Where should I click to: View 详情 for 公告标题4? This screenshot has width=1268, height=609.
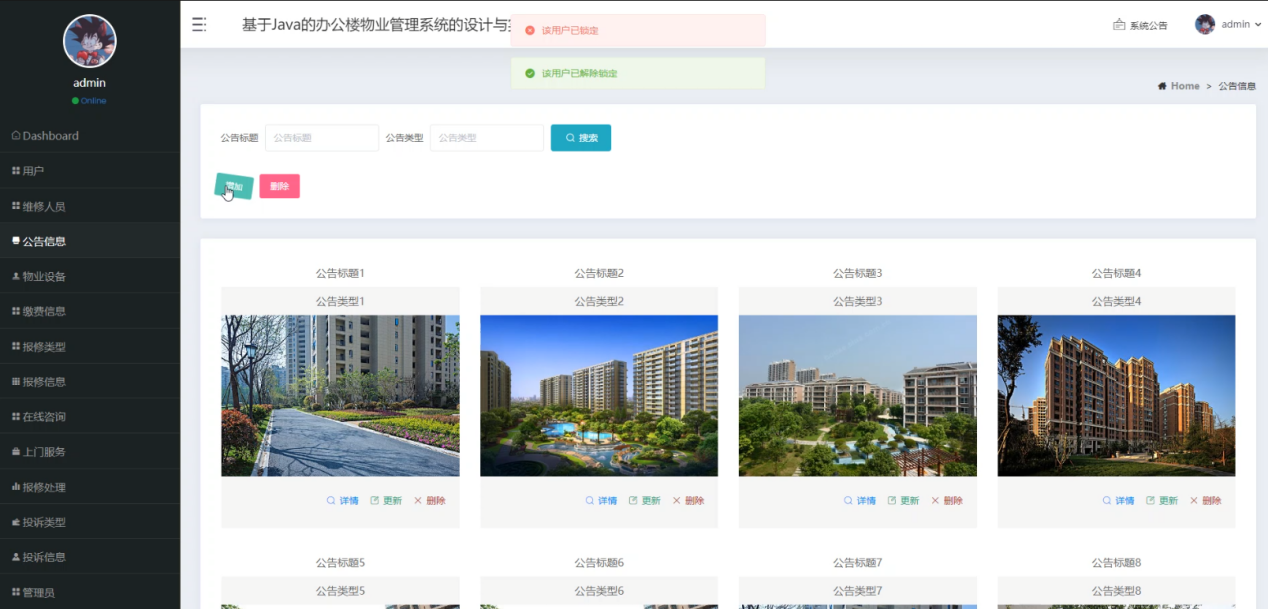coord(1118,501)
